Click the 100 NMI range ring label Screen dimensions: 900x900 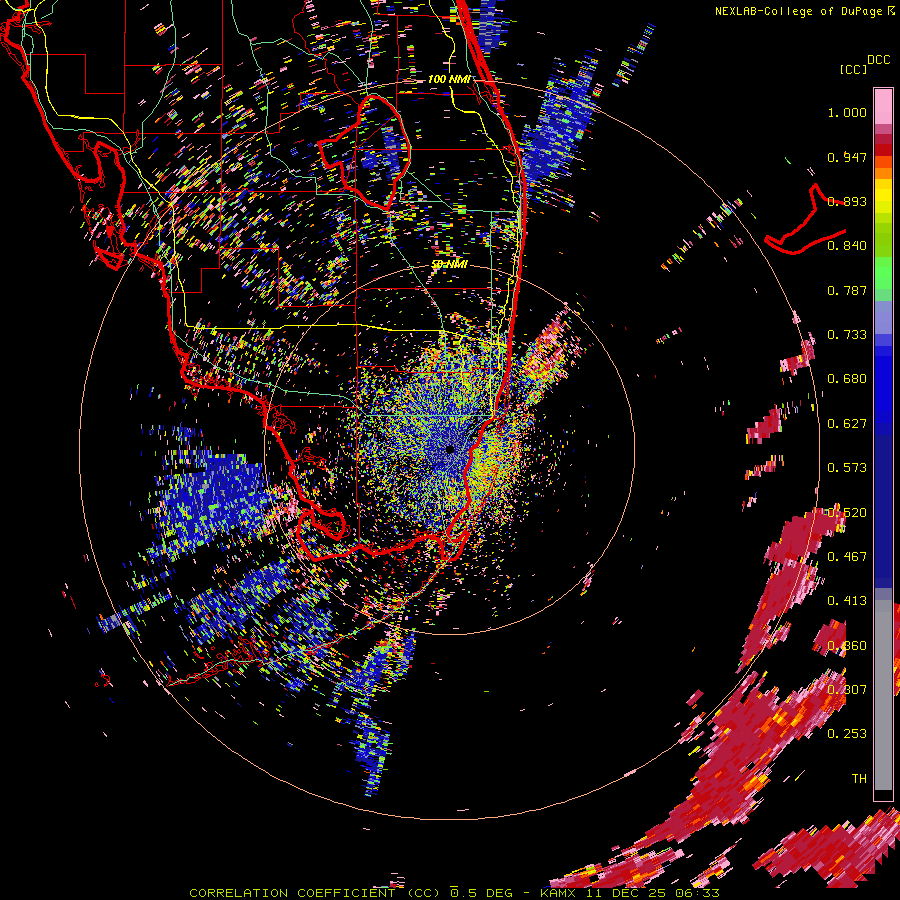(x=449, y=79)
